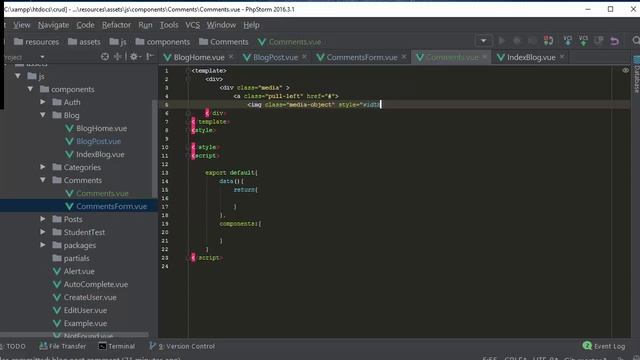Click the red-green deployment icon in toolbar
The width and height of the screenshot is (640, 360).
548,41
